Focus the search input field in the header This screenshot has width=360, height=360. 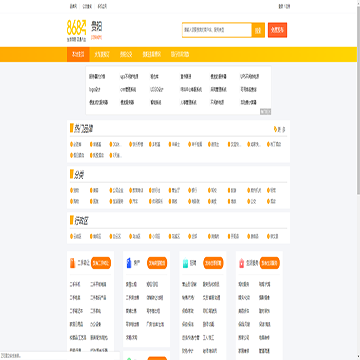point(217,30)
